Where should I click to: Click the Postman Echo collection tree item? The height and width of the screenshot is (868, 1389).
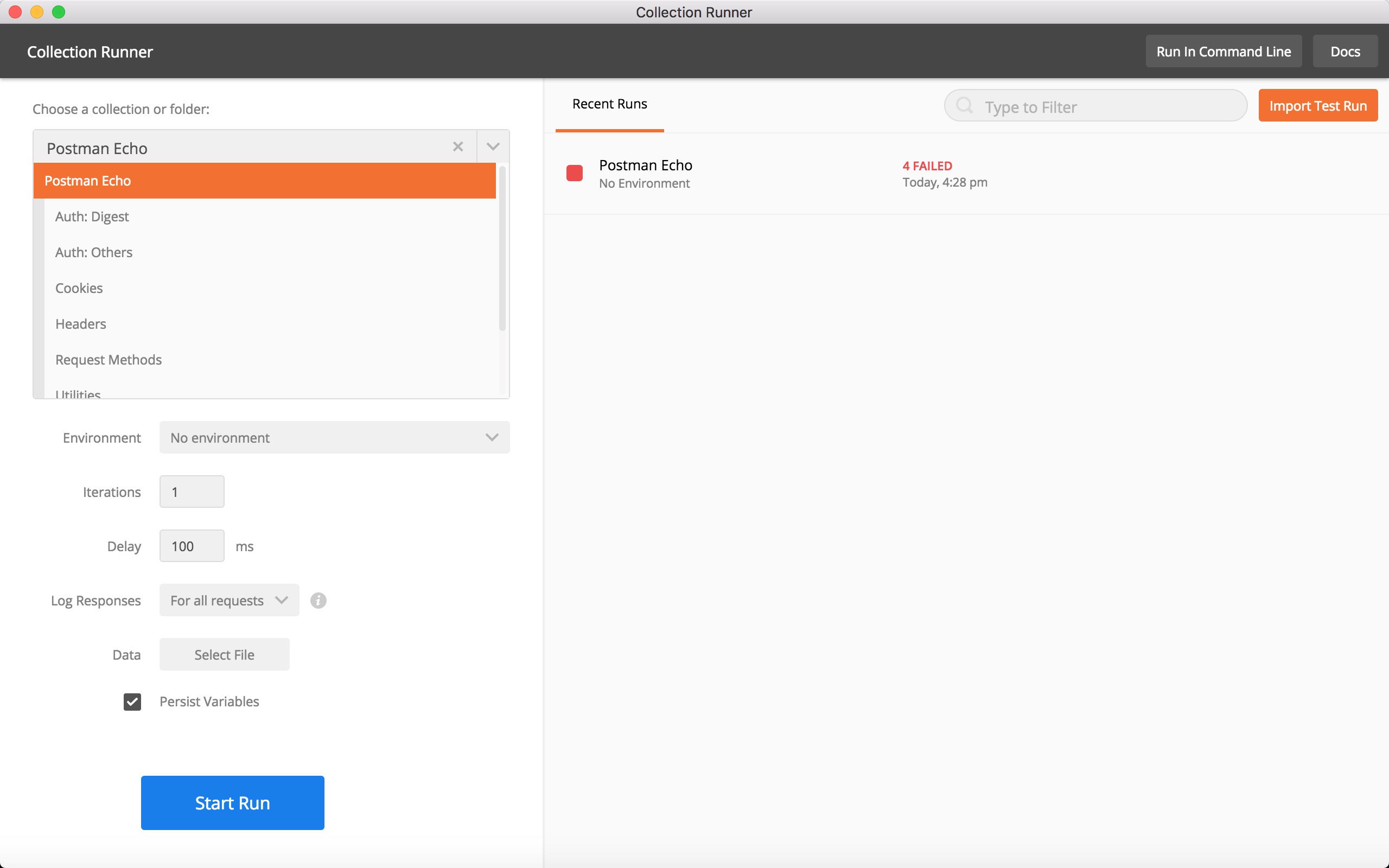pyautogui.click(x=264, y=181)
